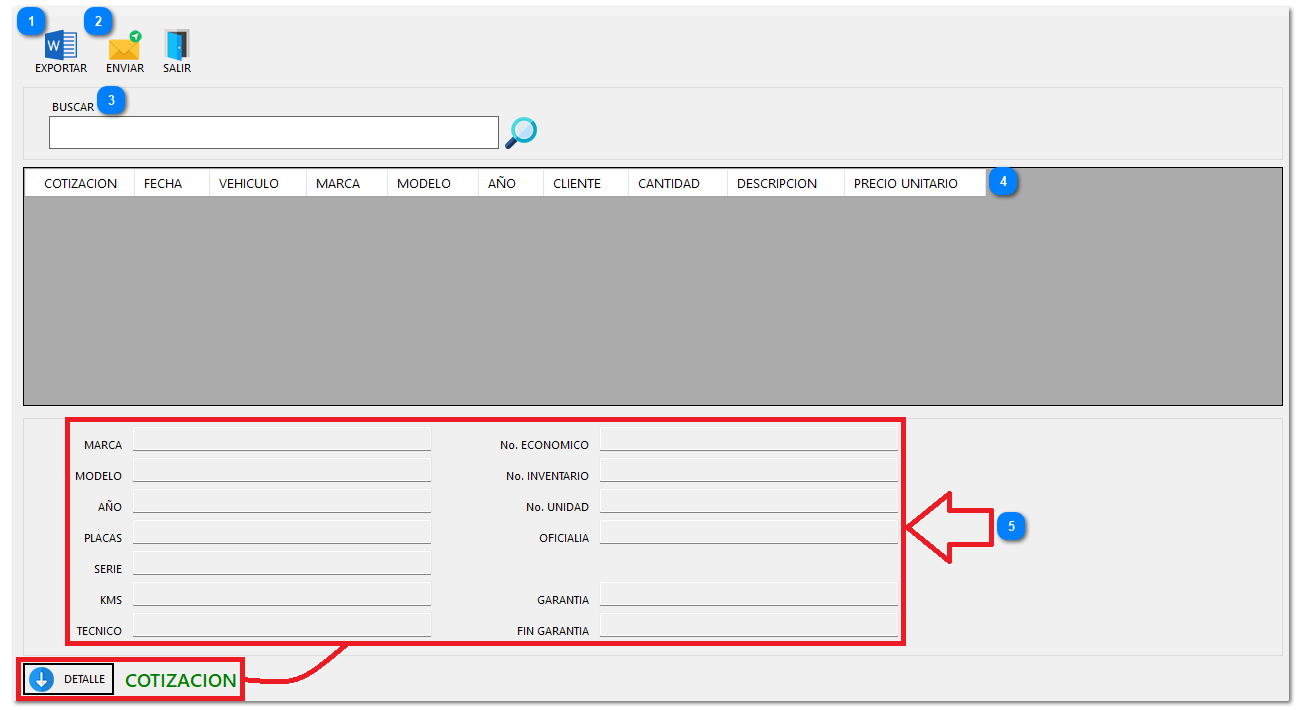The width and height of the screenshot is (1298, 710).
Task: Click the MODELO column header in the grid
Action: [x=433, y=183]
